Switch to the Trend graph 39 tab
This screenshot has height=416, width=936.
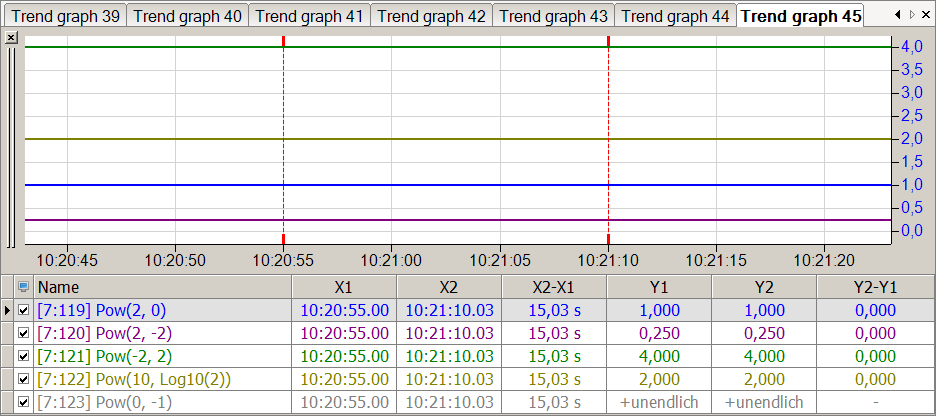tap(65, 16)
